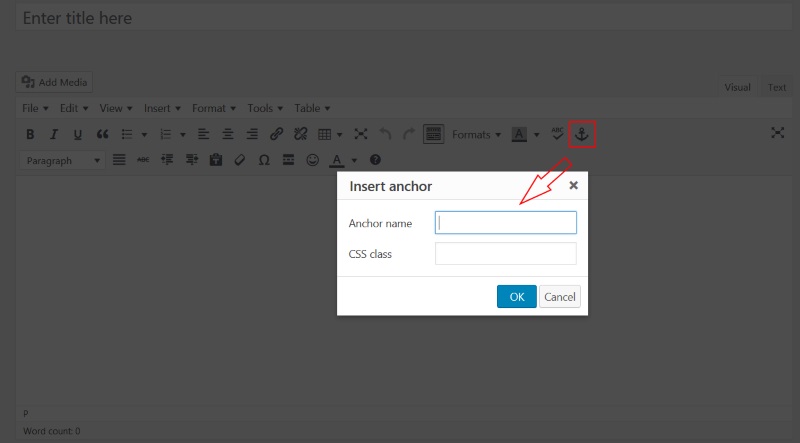Toggle distraction-free fullscreen mode

tap(777, 133)
